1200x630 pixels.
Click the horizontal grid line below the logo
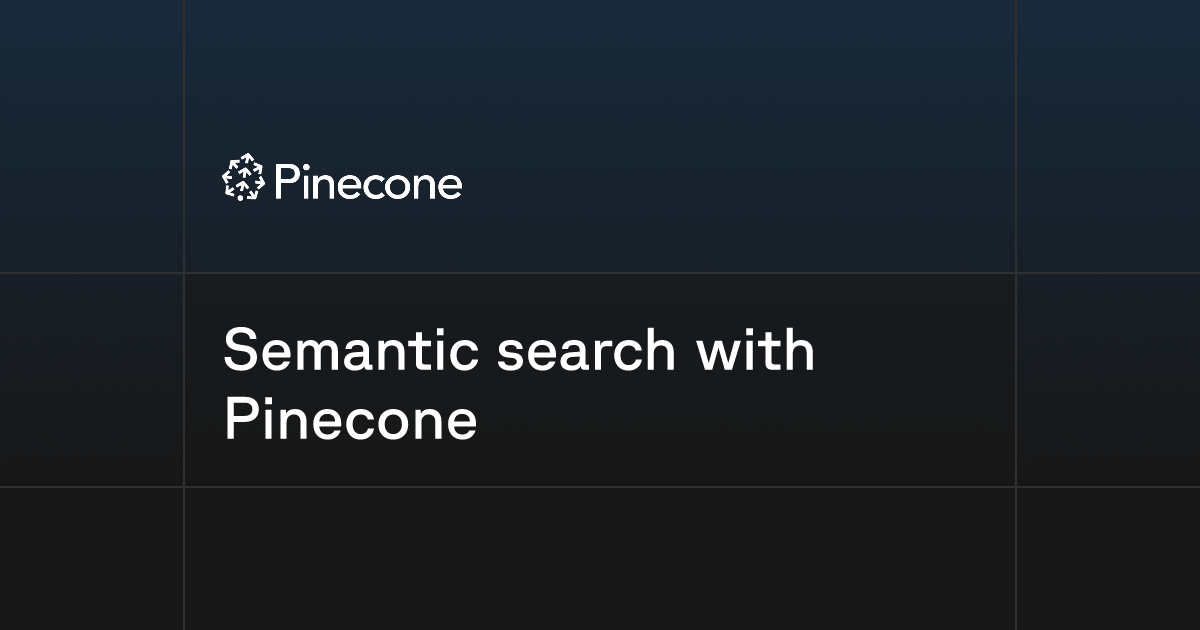(x=600, y=273)
